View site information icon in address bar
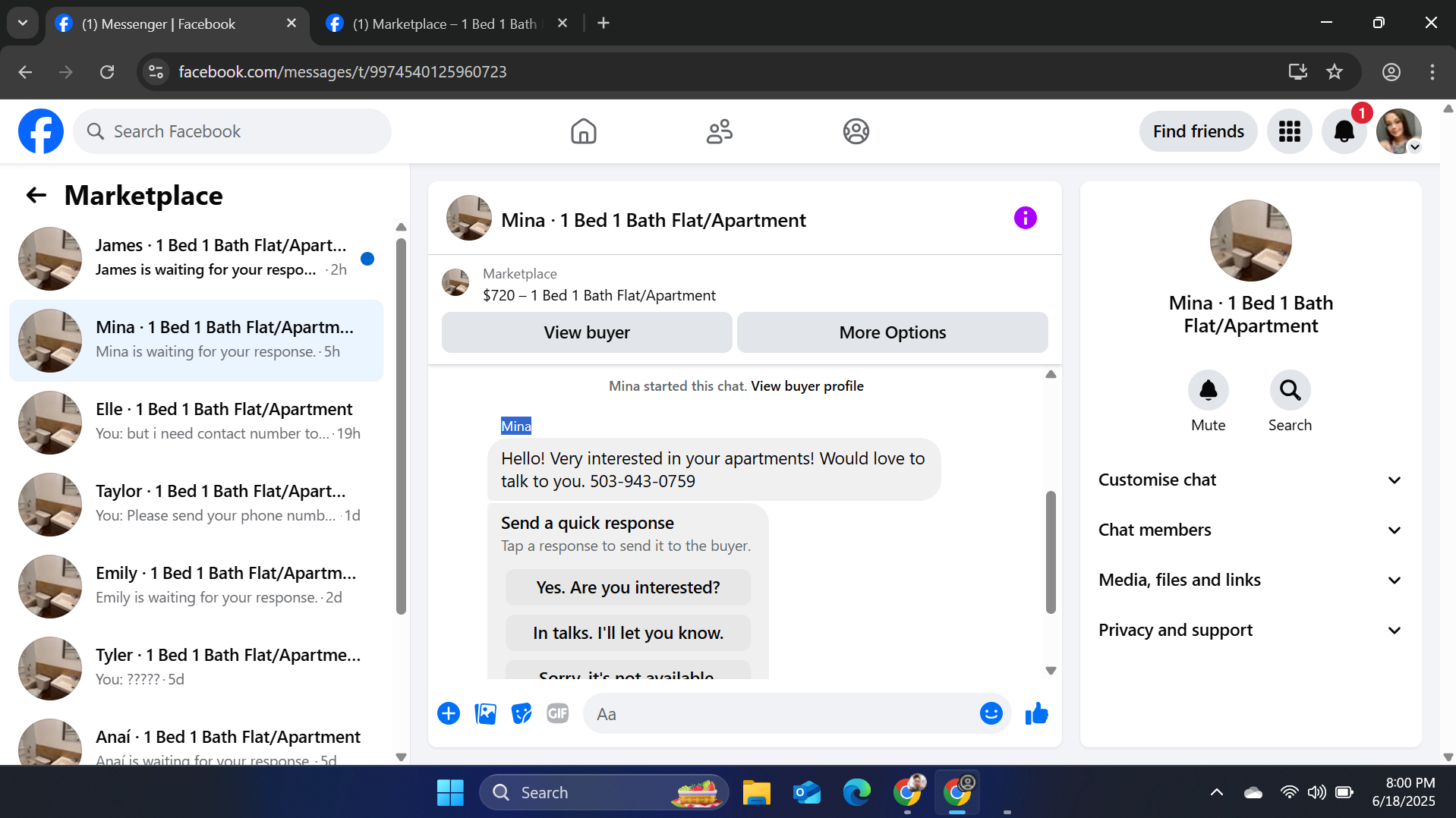 (156, 72)
